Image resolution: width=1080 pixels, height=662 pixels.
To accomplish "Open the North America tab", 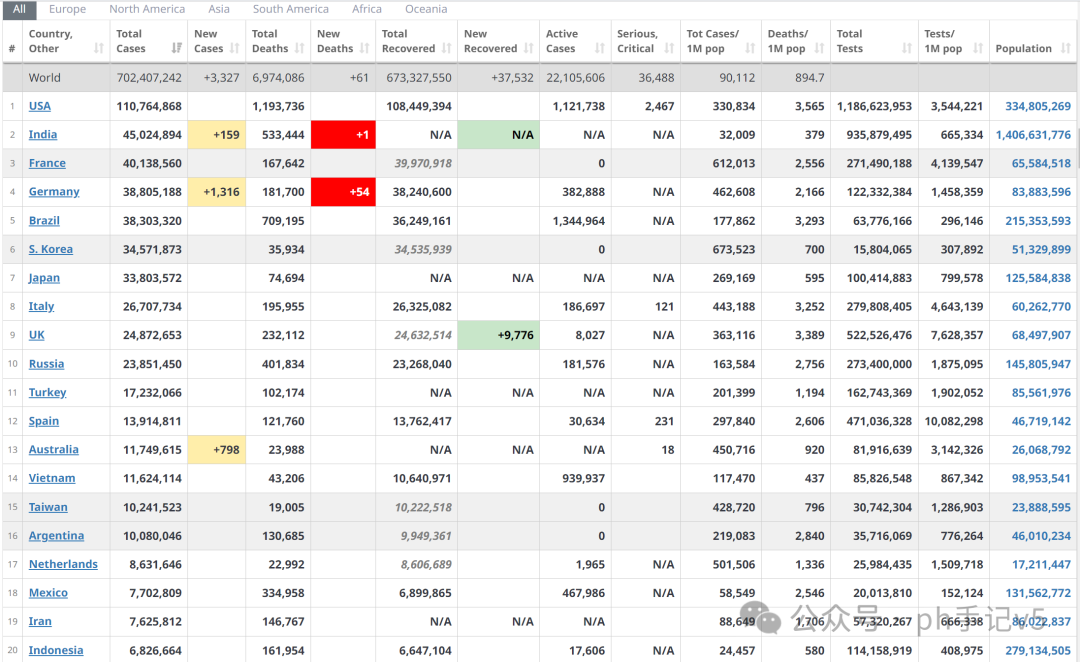I will pos(147,9).
